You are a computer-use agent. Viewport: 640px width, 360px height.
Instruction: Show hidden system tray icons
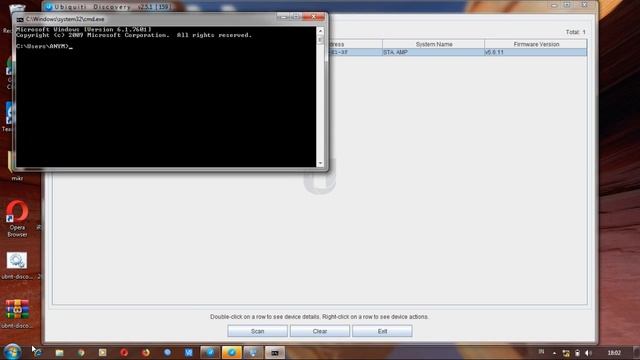(x=554, y=353)
